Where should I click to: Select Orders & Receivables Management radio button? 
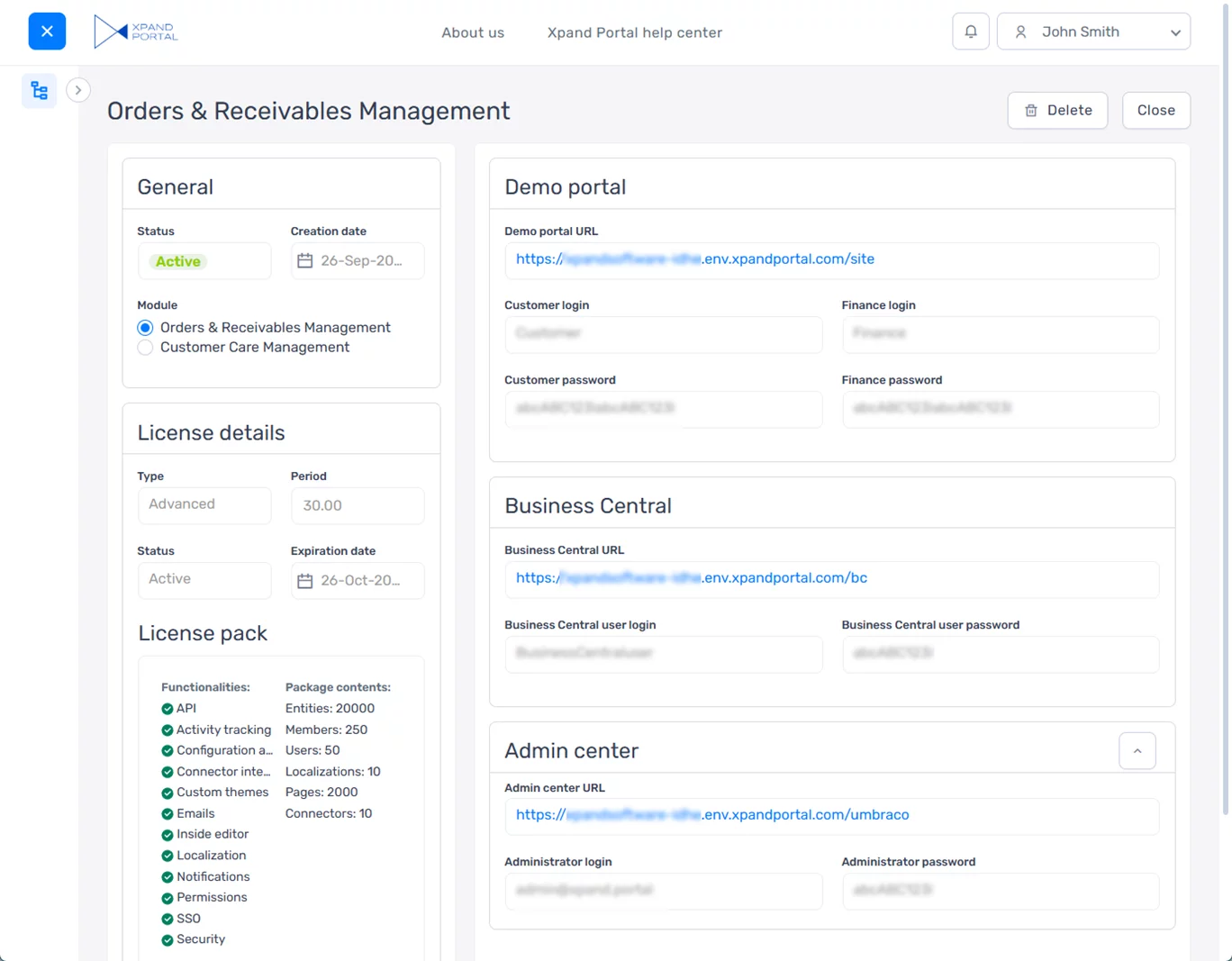[145, 328]
